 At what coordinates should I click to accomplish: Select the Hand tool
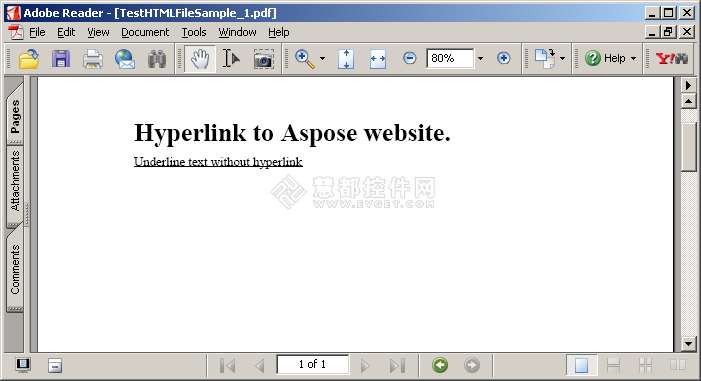[200, 59]
